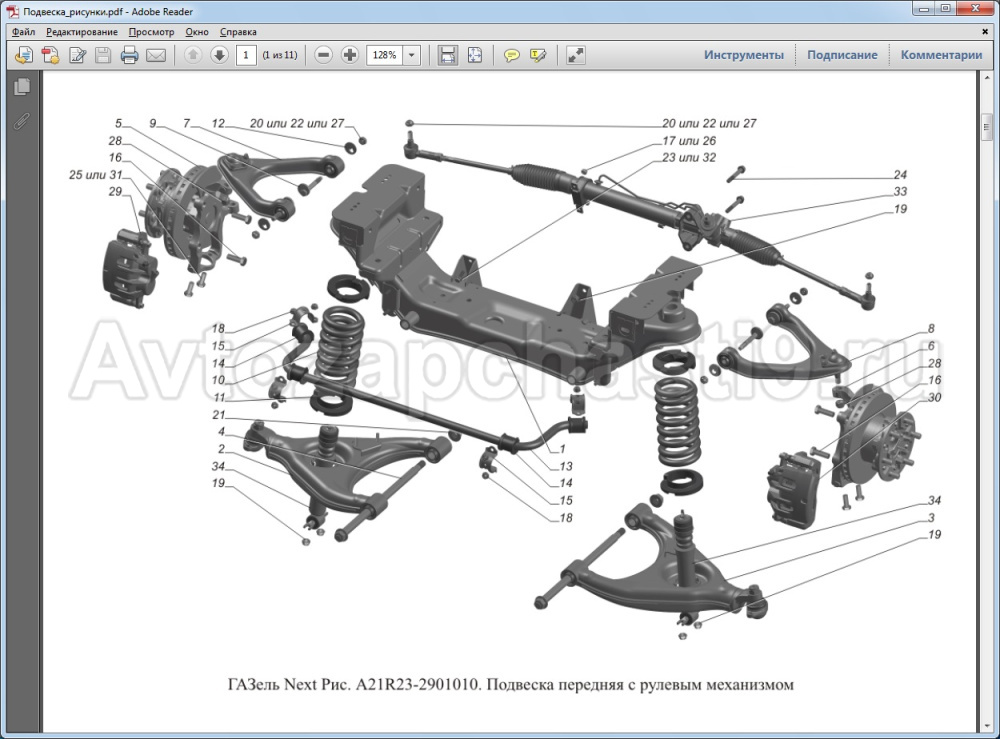This screenshot has height=739, width=1000.
Task: Show the Attachments paperclip panel
Action: pyautogui.click(x=22, y=122)
